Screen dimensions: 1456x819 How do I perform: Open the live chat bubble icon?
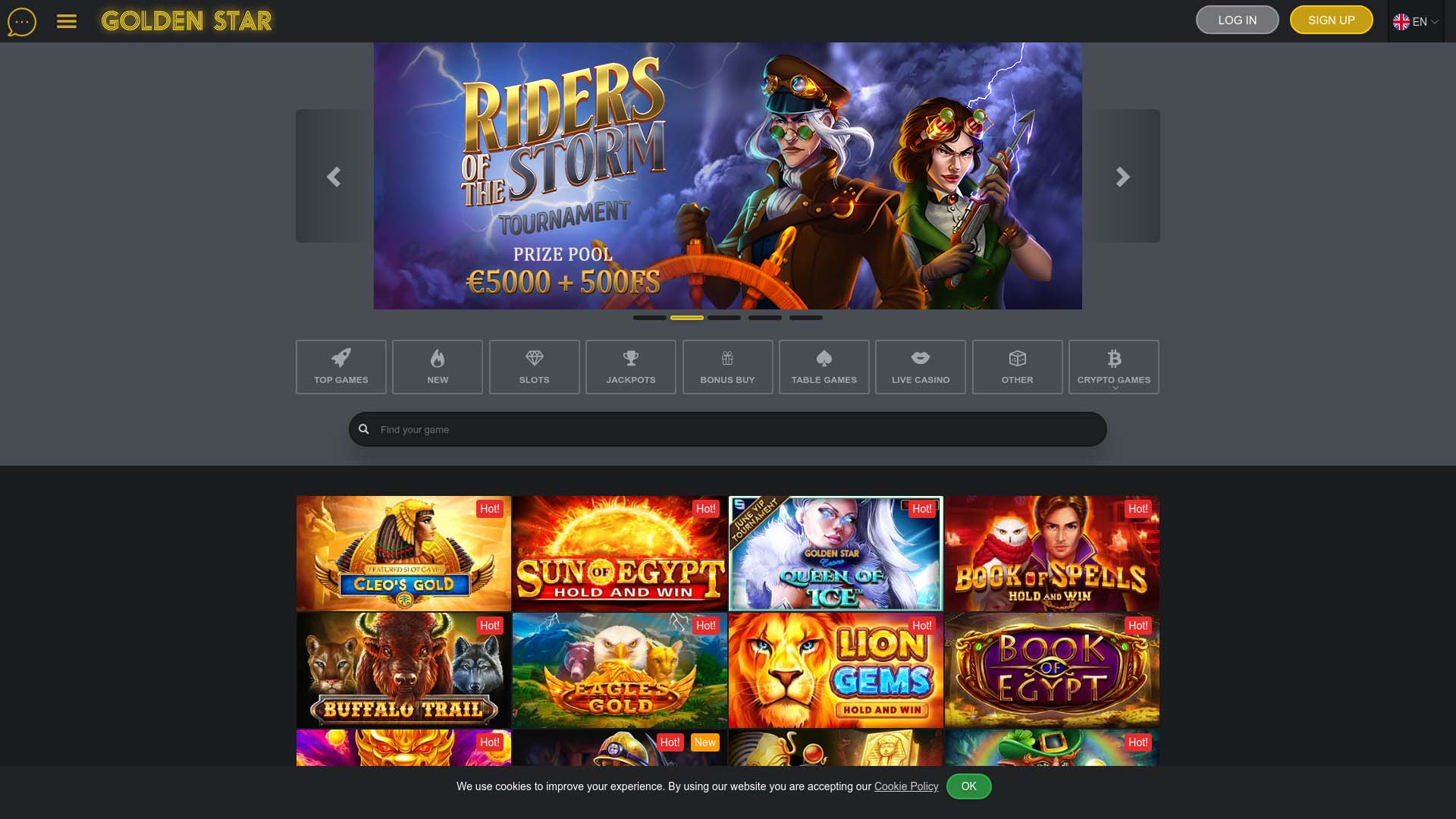tap(21, 20)
